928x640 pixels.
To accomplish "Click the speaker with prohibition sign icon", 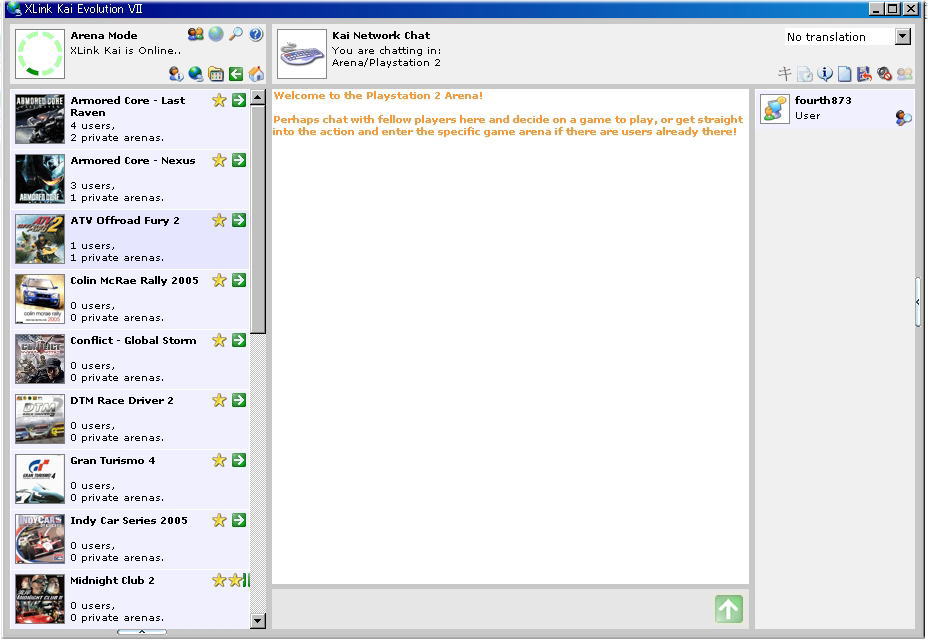I will click(x=884, y=74).
